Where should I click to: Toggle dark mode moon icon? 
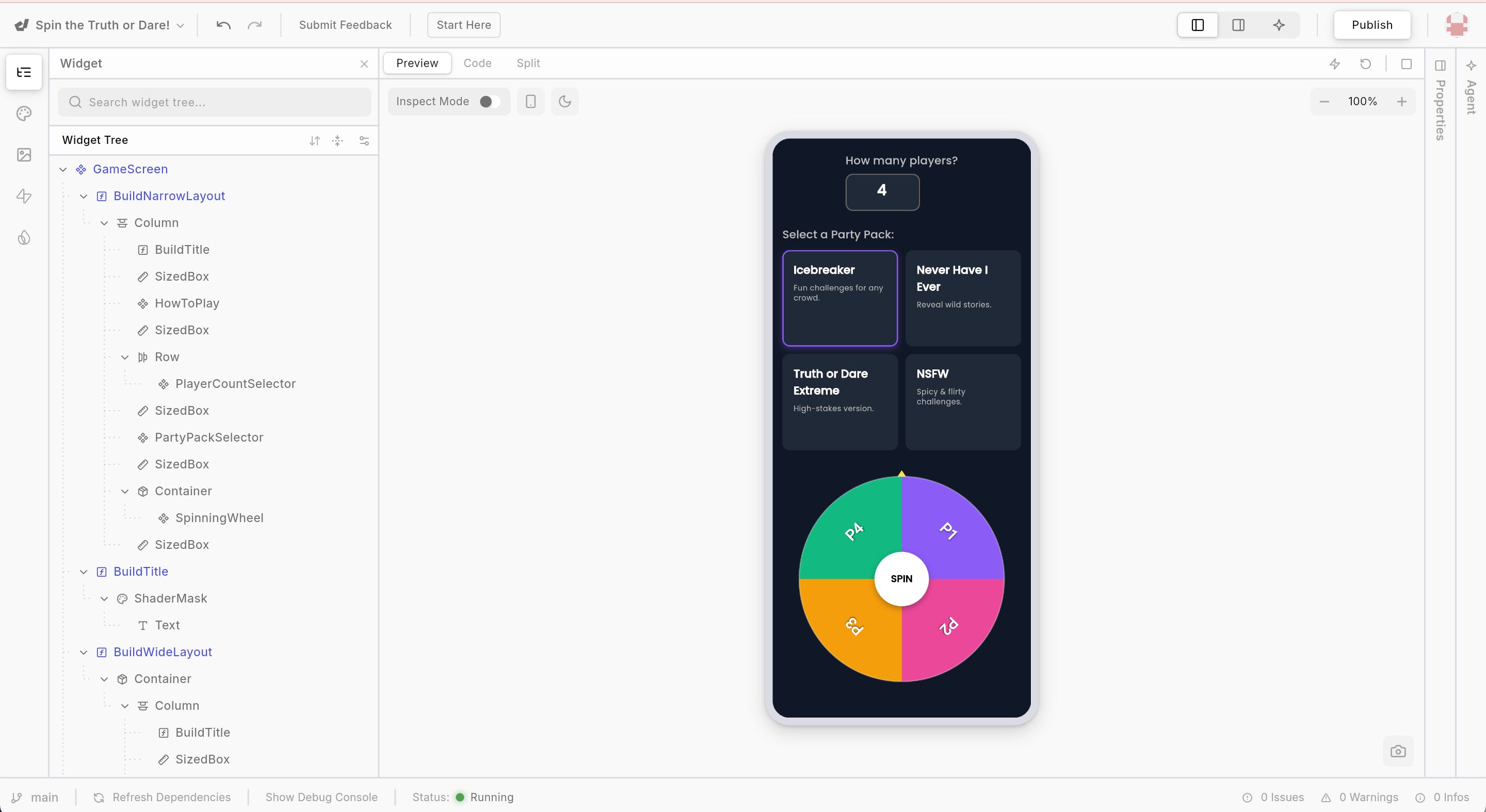click(565, 102)
